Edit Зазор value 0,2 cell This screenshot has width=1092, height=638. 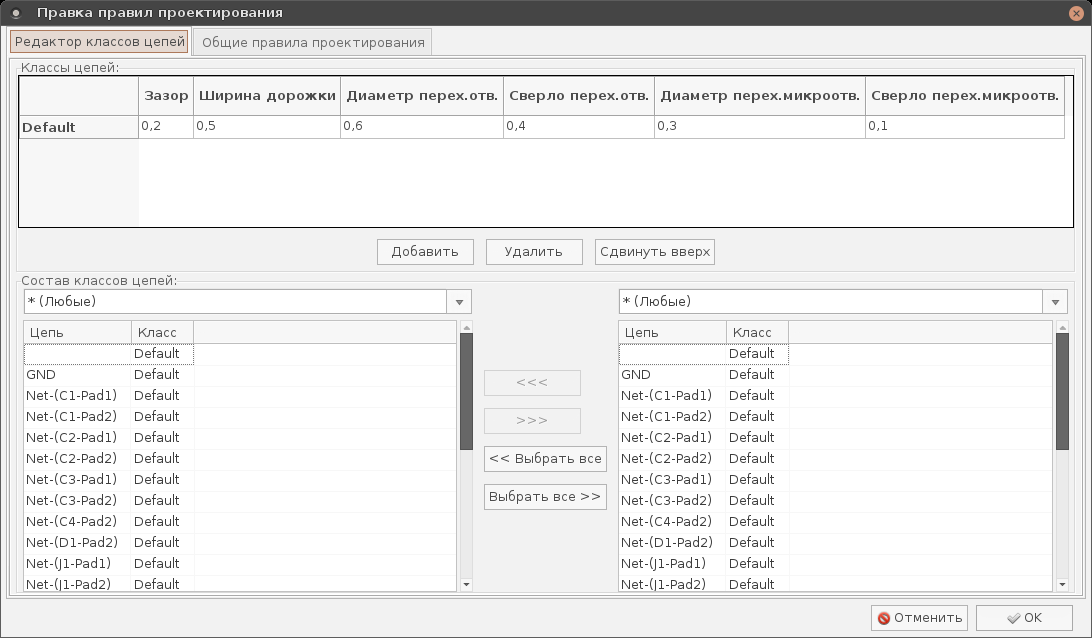166,126
